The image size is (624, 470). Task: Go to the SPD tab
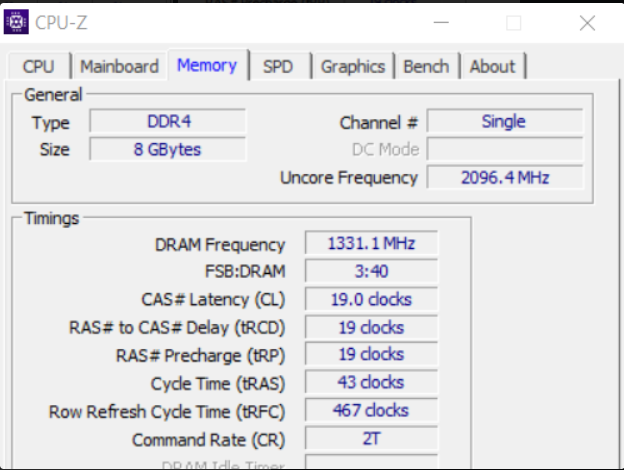(278, 66)
